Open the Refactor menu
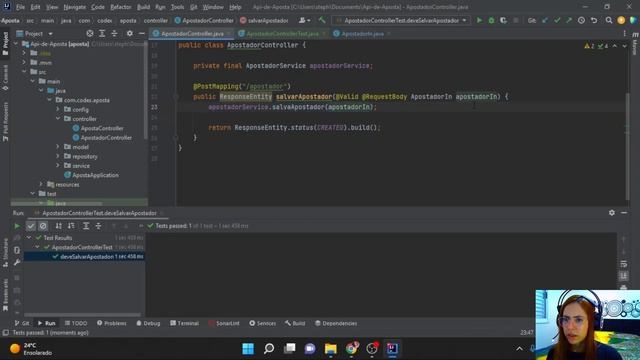The height and width of the screenshot is (360, 640). [121, 7]
